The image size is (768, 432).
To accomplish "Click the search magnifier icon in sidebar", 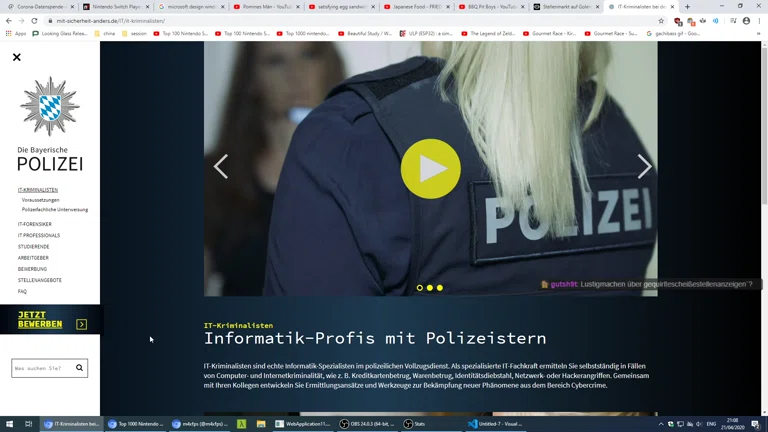I will pyautogui.click(x=80, y=368).
